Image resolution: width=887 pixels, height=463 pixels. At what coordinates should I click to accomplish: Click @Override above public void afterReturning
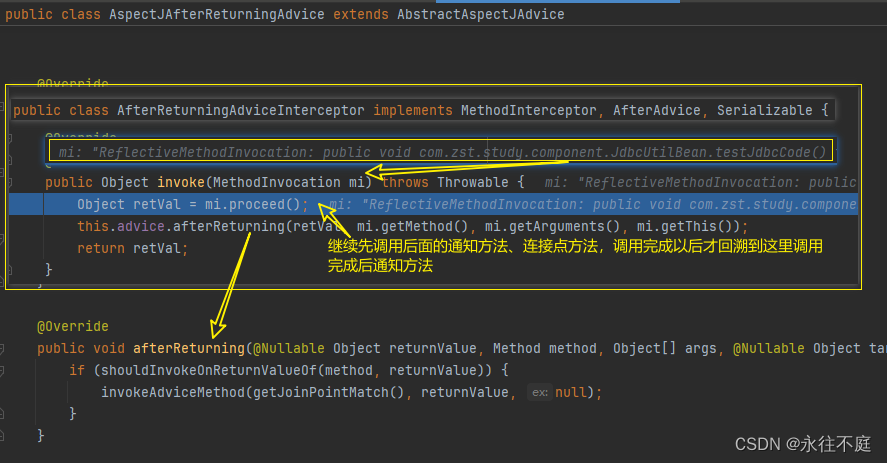[73, 327]
